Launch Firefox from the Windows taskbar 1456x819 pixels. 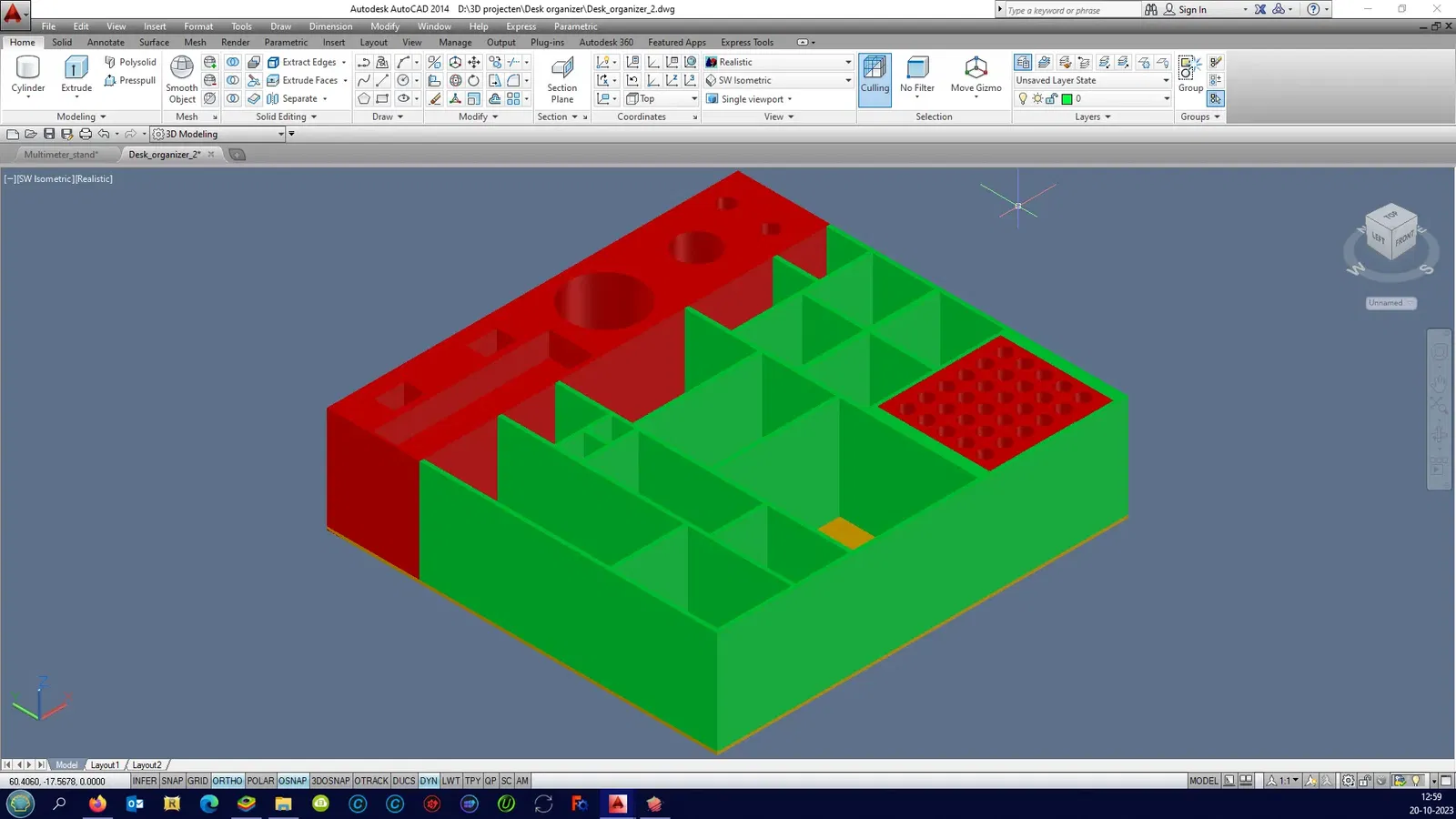tap(97, 804)
